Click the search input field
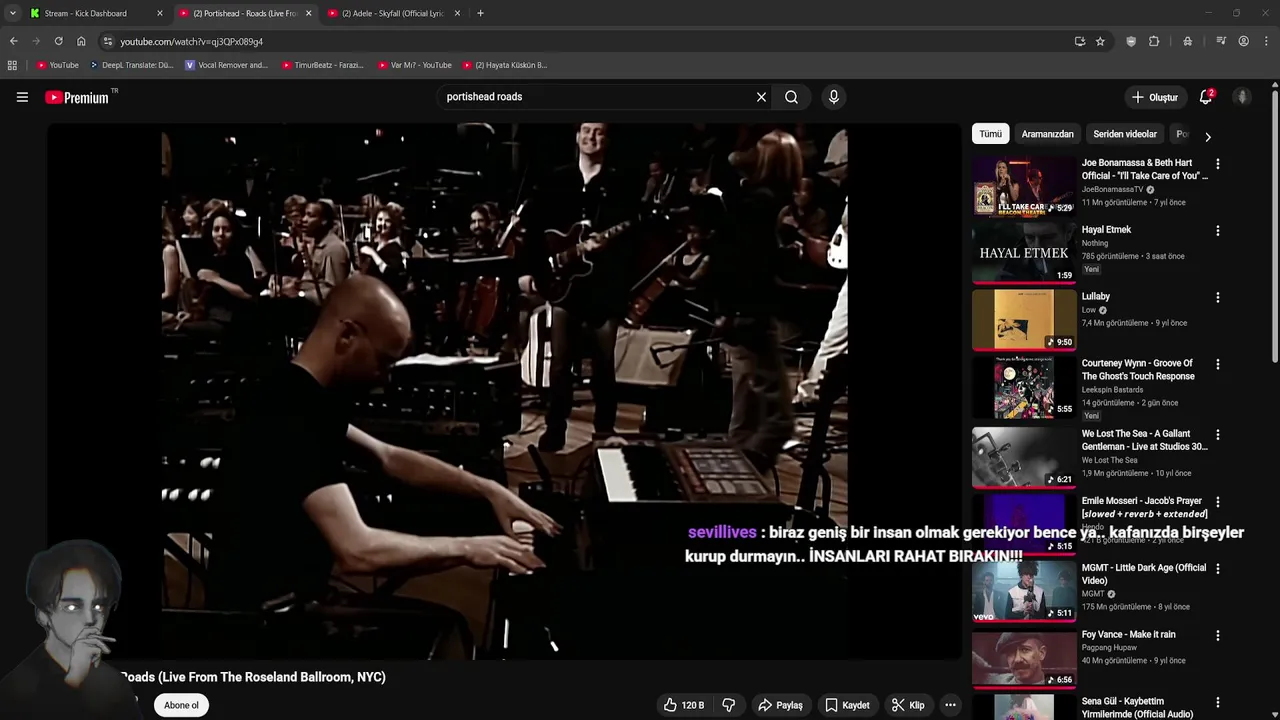 point(595,97)
